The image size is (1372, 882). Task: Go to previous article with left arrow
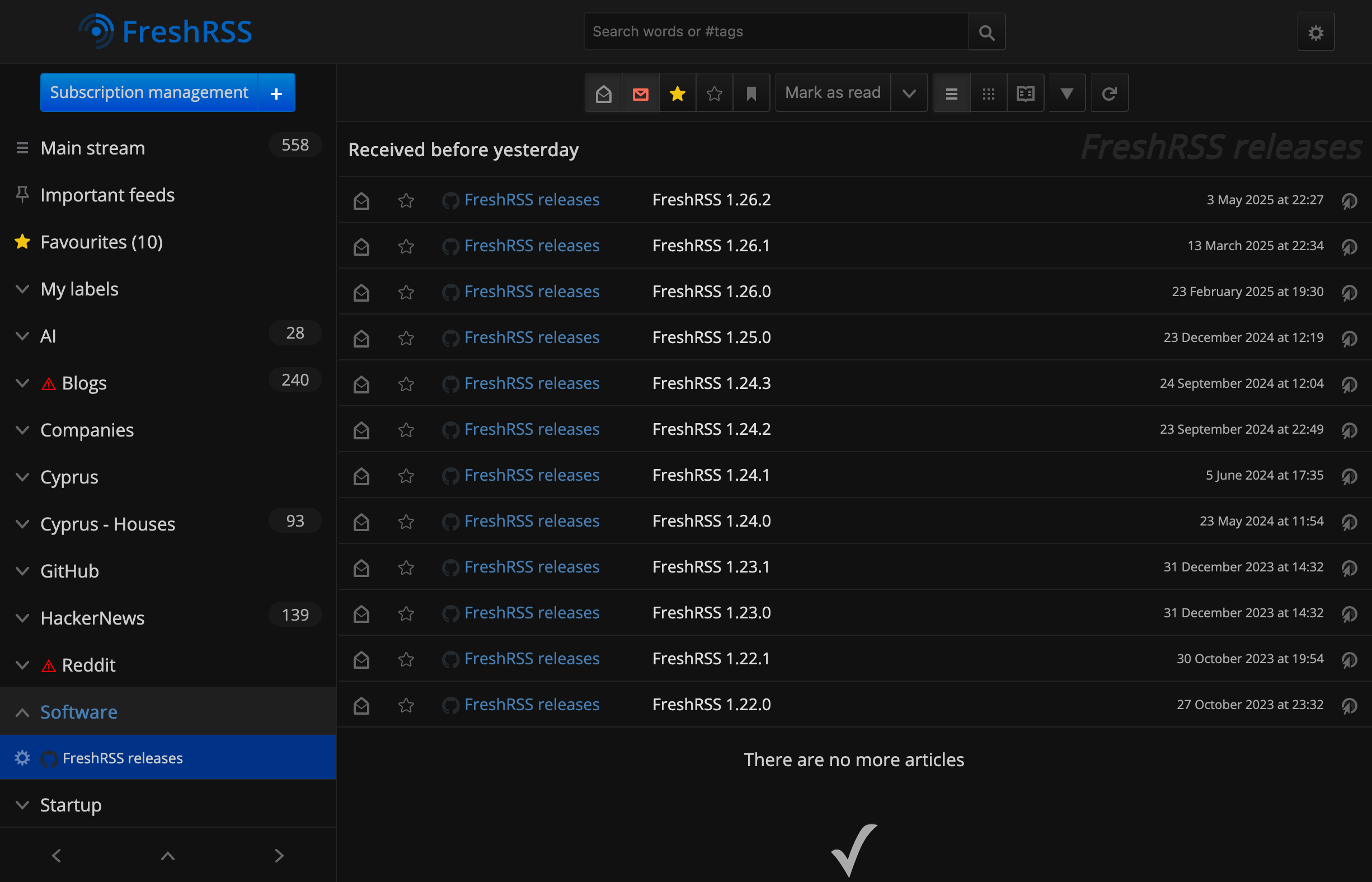[x=56, y=855]
